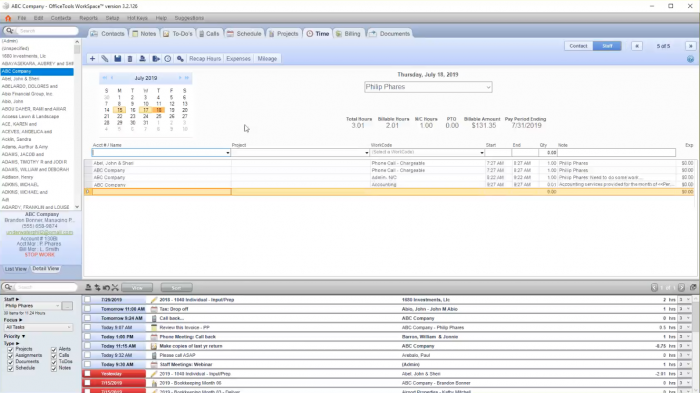Screen dimensions: 700x393
Task: Open the Project dropdown arrow
Action: [x=367, y=153]
